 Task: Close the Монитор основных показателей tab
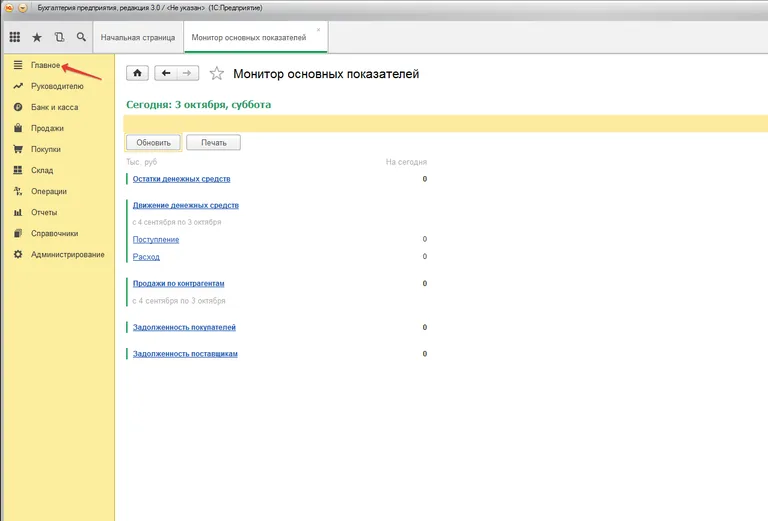tap(319, 29)
